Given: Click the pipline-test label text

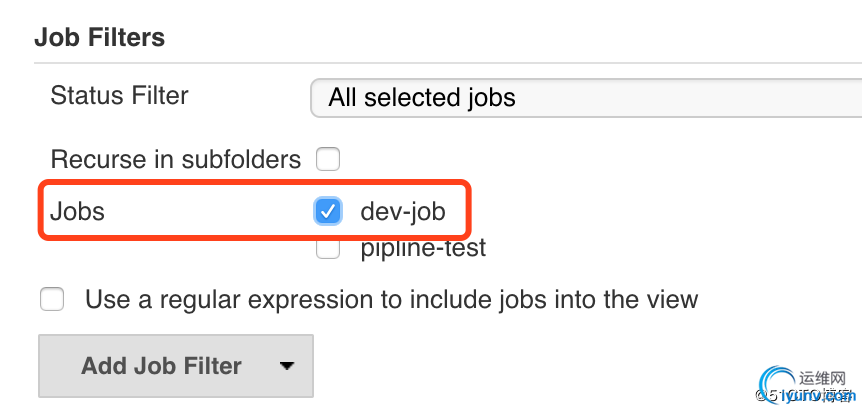Looking at the screenshot, I should (423, 248).
